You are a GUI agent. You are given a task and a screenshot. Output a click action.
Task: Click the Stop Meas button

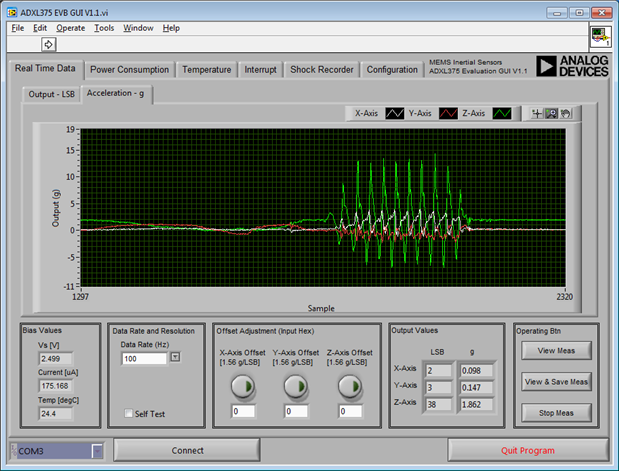click(x=556, y=412)
